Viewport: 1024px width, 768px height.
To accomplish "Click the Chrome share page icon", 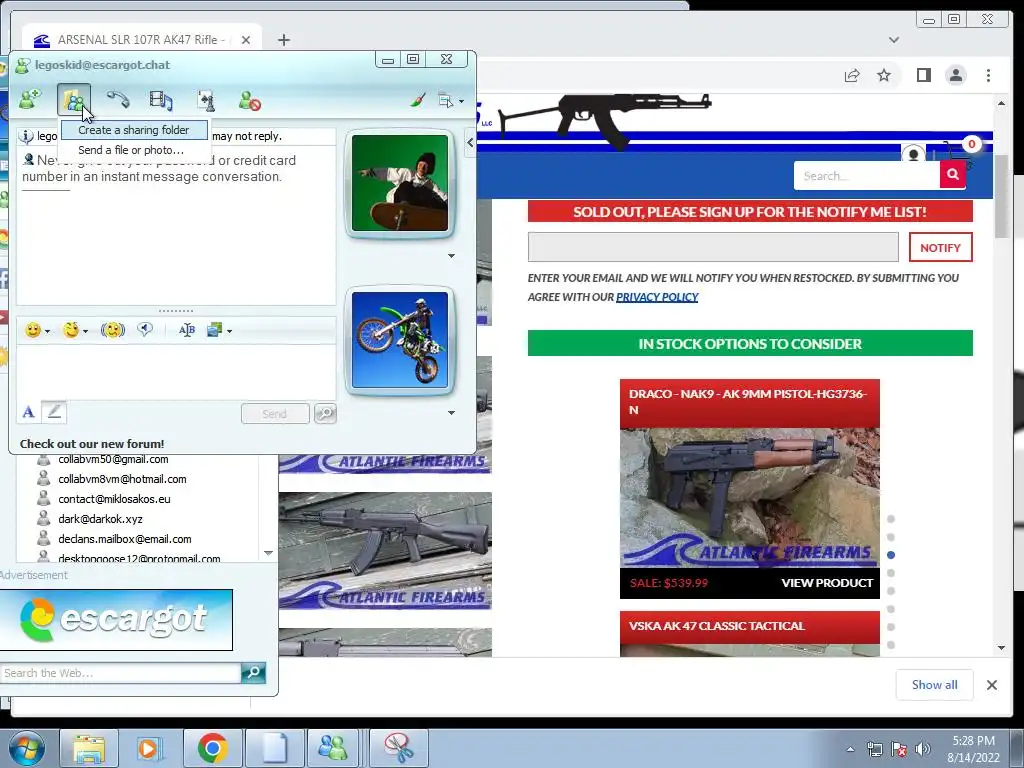I will pos(852,76).
